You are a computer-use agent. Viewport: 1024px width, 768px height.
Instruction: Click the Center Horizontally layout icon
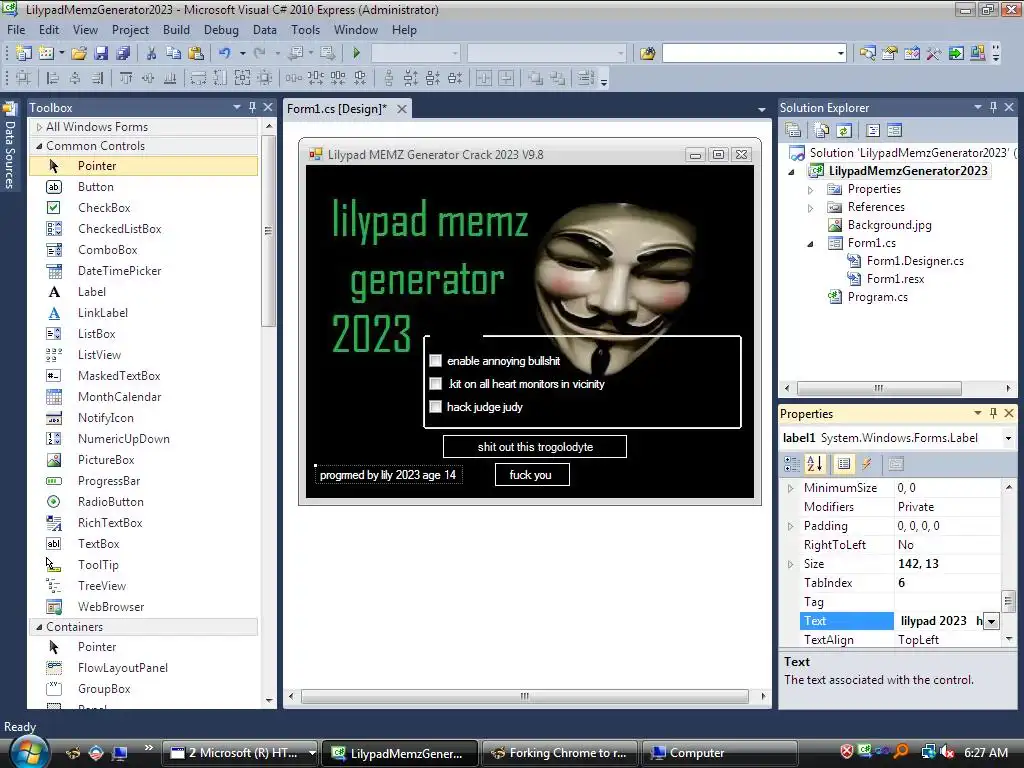click(x=484, y=78)
